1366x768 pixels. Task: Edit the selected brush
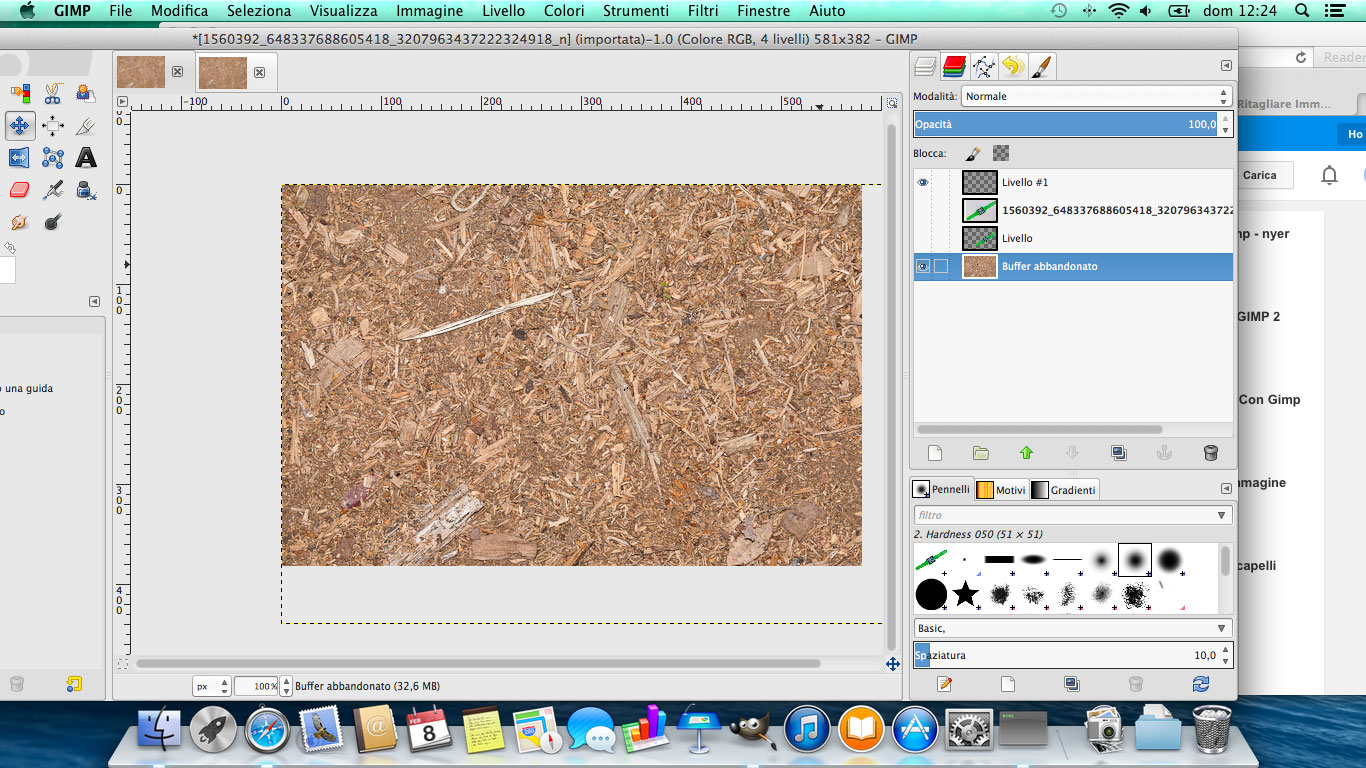944,684
